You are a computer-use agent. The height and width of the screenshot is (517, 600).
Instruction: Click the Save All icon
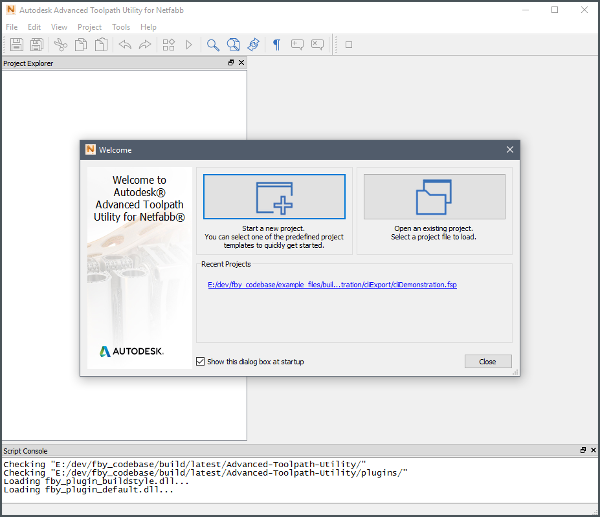37,44
